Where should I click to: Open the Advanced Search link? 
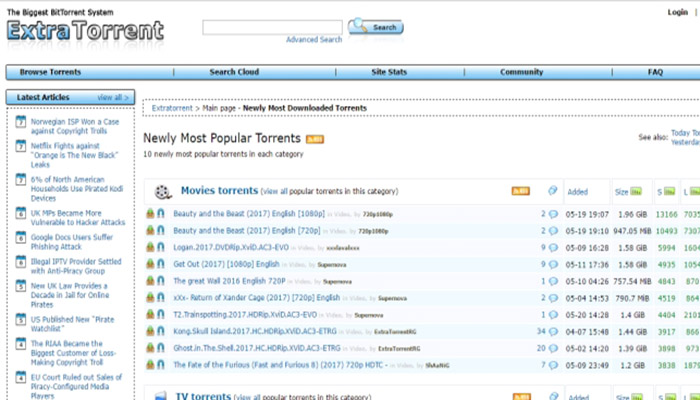(x=314, y=40)
